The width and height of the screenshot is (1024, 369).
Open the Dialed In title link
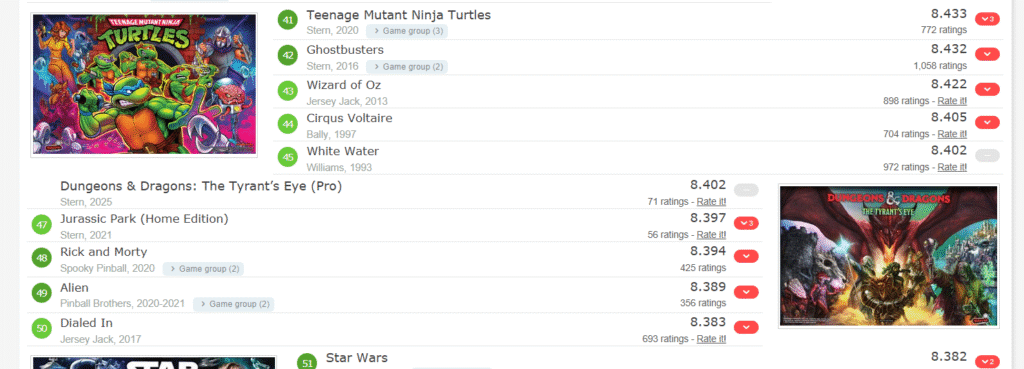point(86,323)
